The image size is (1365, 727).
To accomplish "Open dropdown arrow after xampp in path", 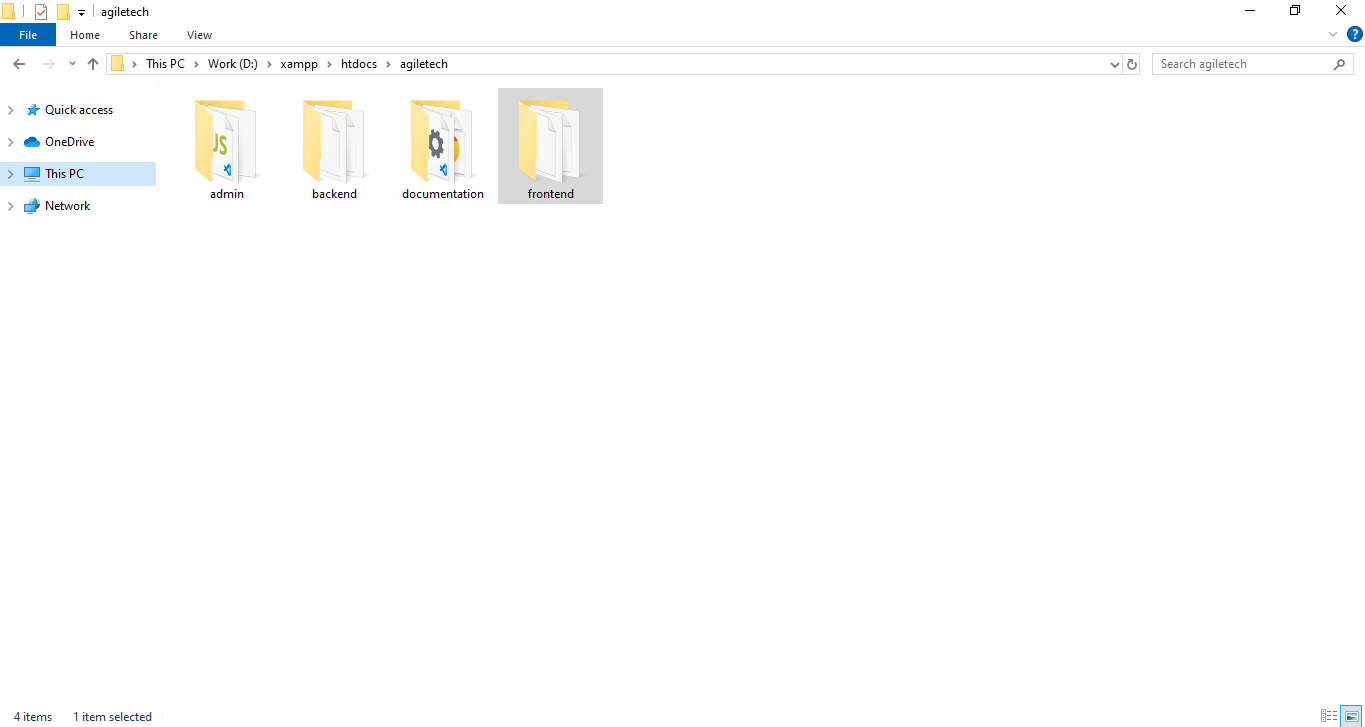I will point(329,64).
